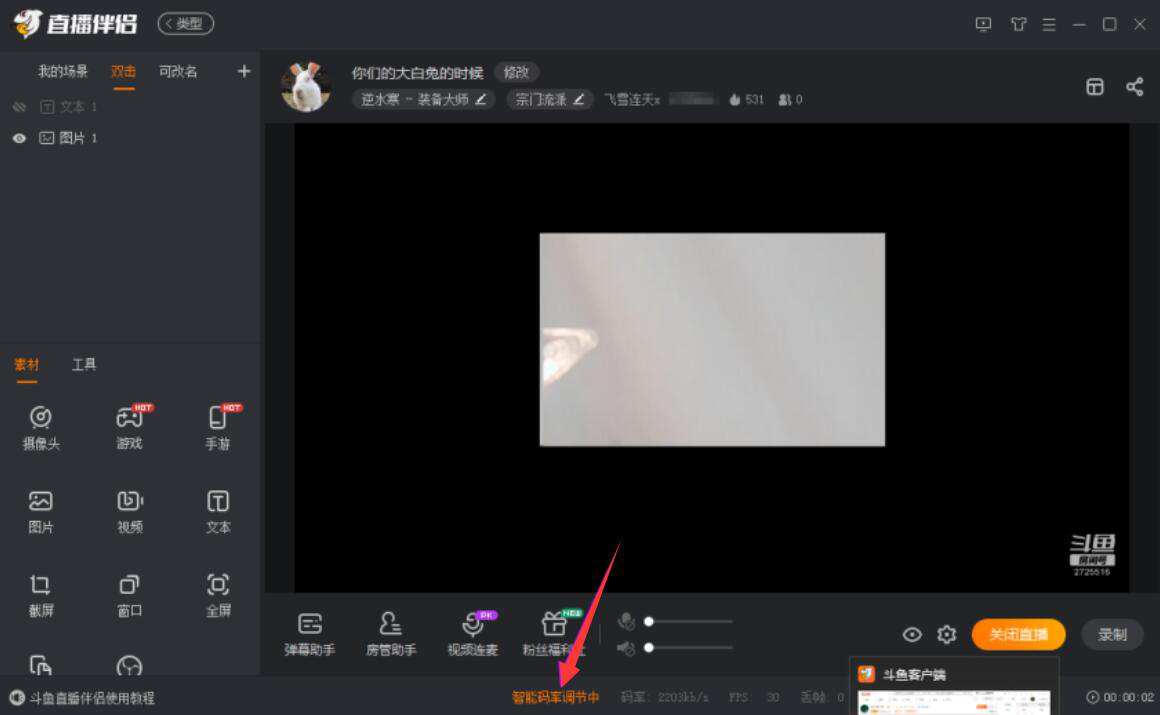Switch to 我的场景 scene tab
Viewport: 1160px width, 715px height.
63,71
